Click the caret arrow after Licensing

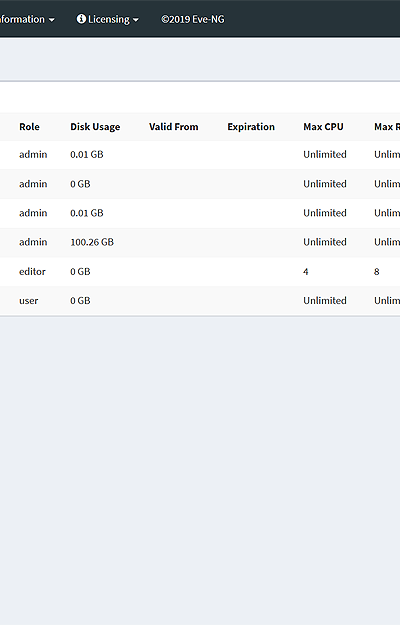[135, 20]
